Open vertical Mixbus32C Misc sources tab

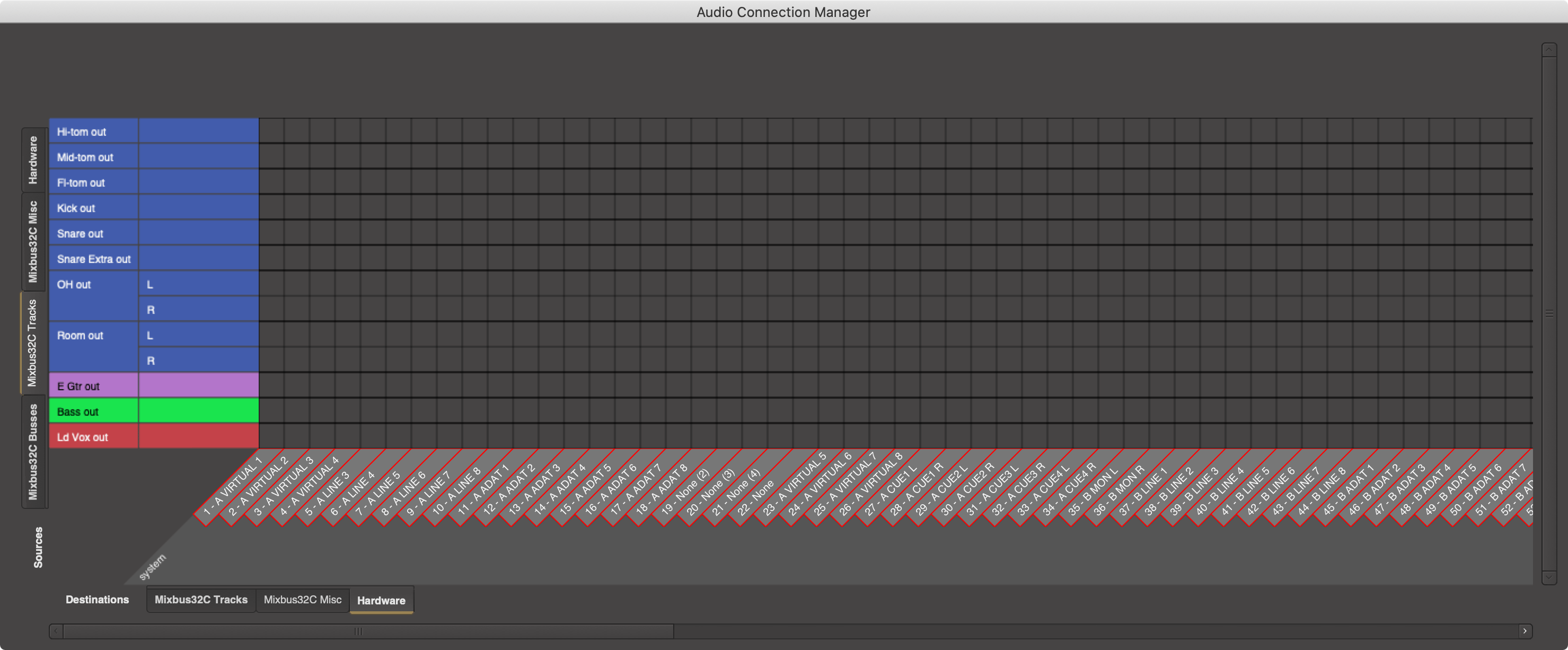click(x=33, y=241)
